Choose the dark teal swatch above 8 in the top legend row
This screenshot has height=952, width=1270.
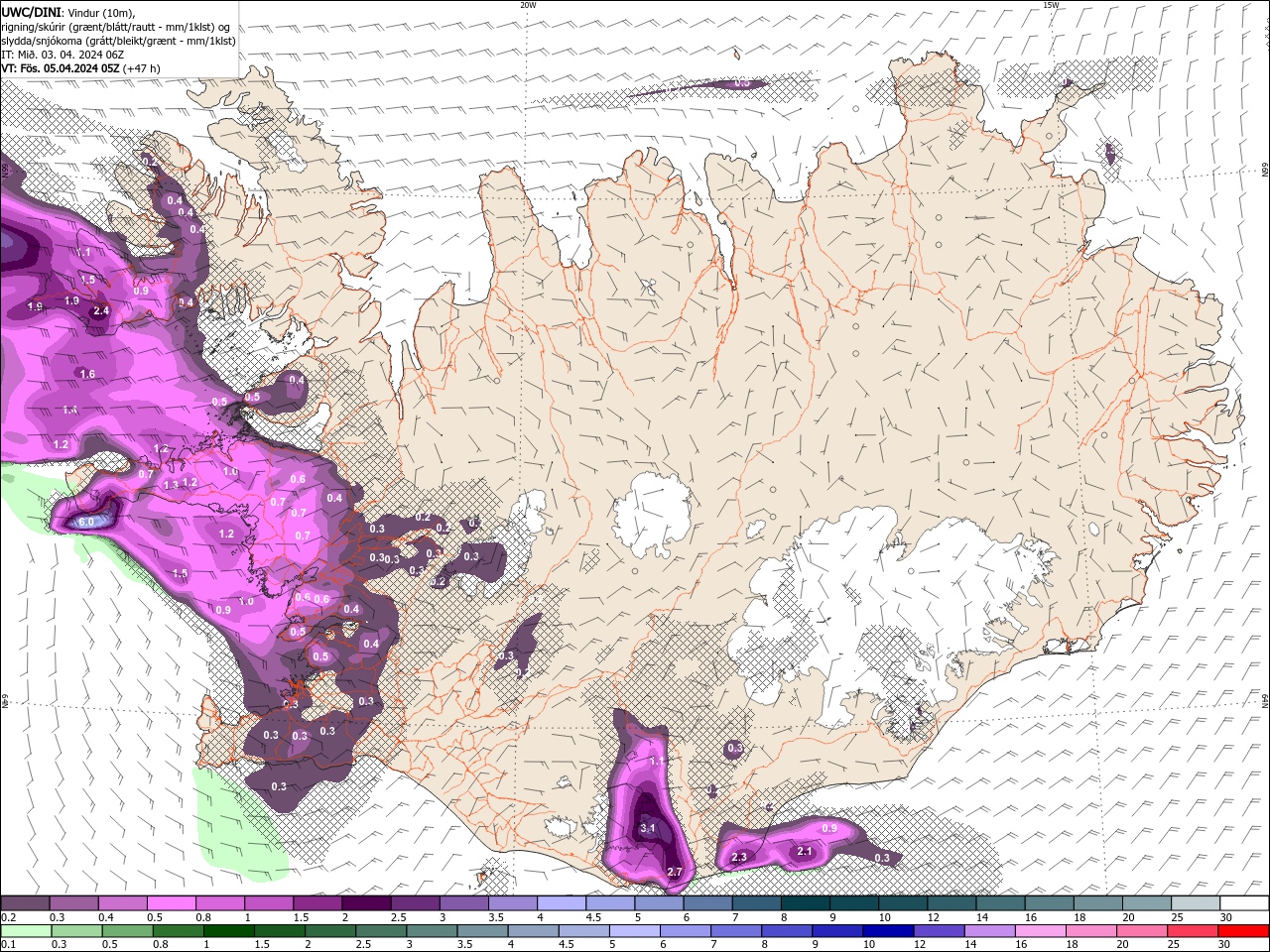pyautogui.click(x=805, y=903)
